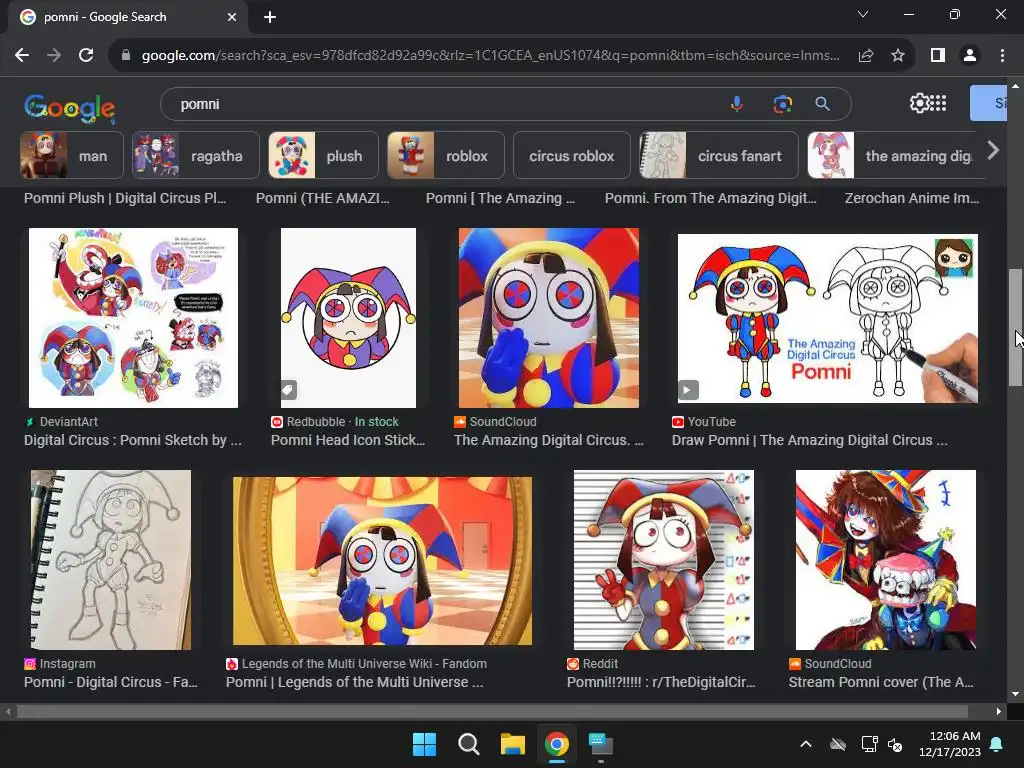Open 'Stream Pomni cover (The A...' result
This screenshot has width=1024, height=768.
coord(881,682)
